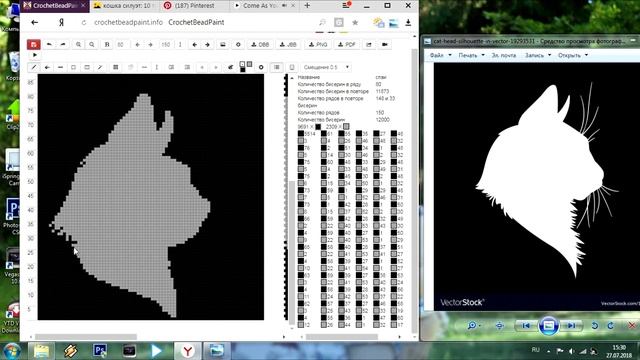Toggle the rope preview view button
Screen dimensions: 640x360
click(x=291, y=67)
